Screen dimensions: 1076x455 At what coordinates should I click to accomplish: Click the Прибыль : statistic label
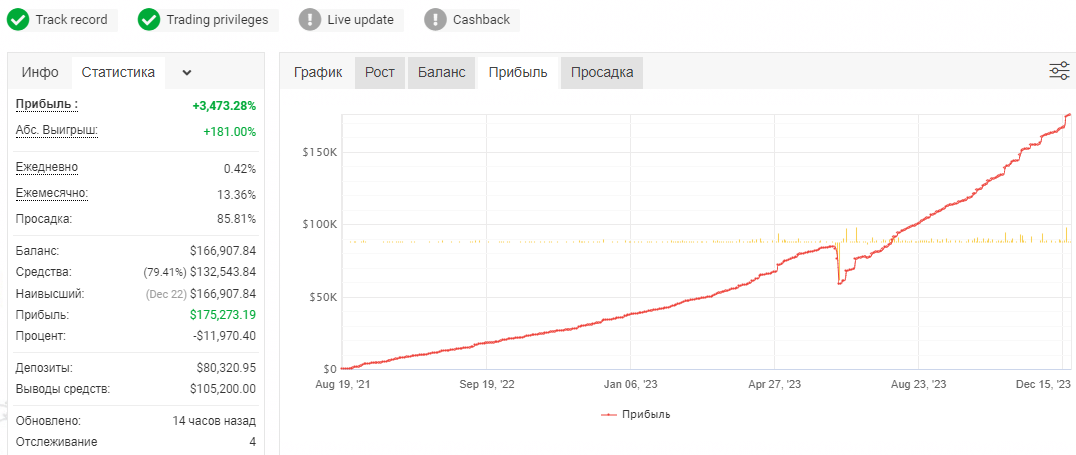(x=47, y=104)
